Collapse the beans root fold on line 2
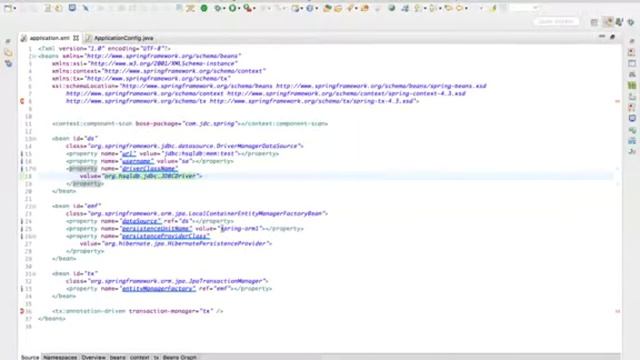Viewport: 640px width, 360px height. click(x=34, y=56)
